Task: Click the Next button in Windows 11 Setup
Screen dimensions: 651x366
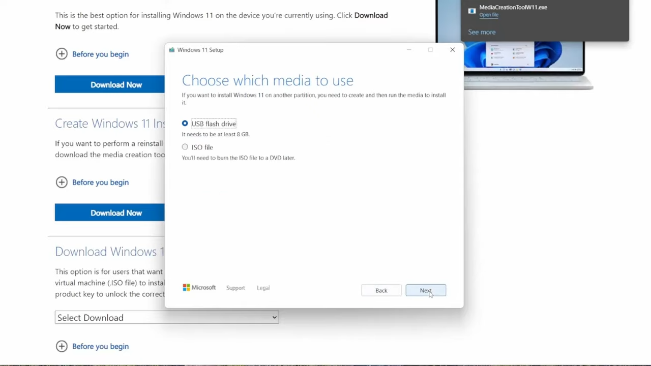Action: (x=426, y=290)
